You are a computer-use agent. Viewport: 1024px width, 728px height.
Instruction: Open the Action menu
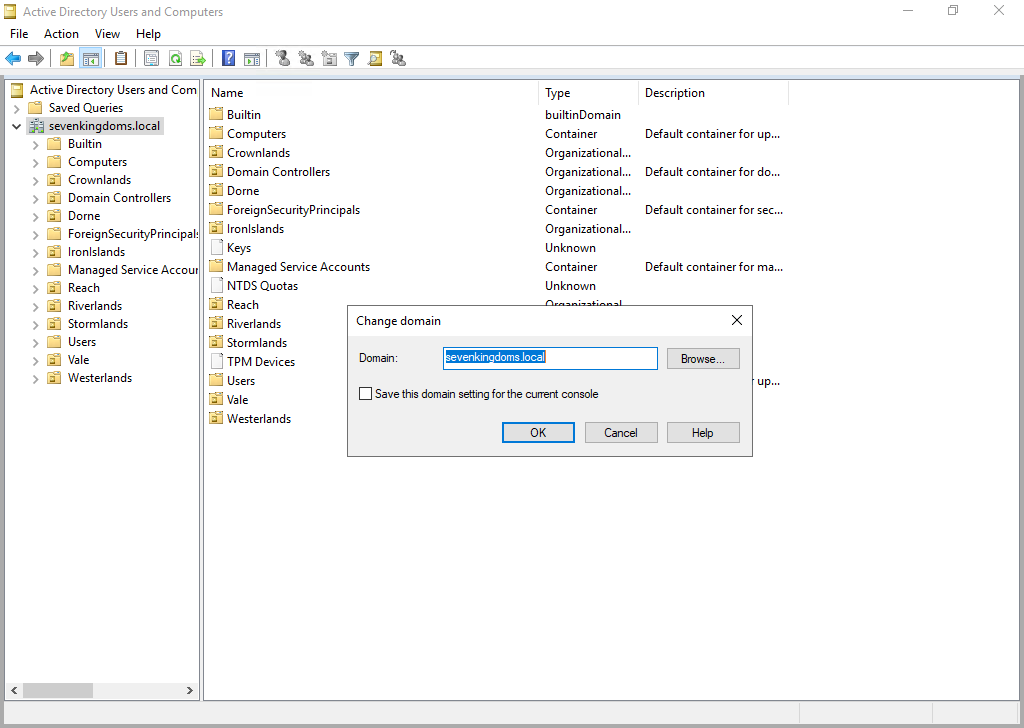(61, 34)
